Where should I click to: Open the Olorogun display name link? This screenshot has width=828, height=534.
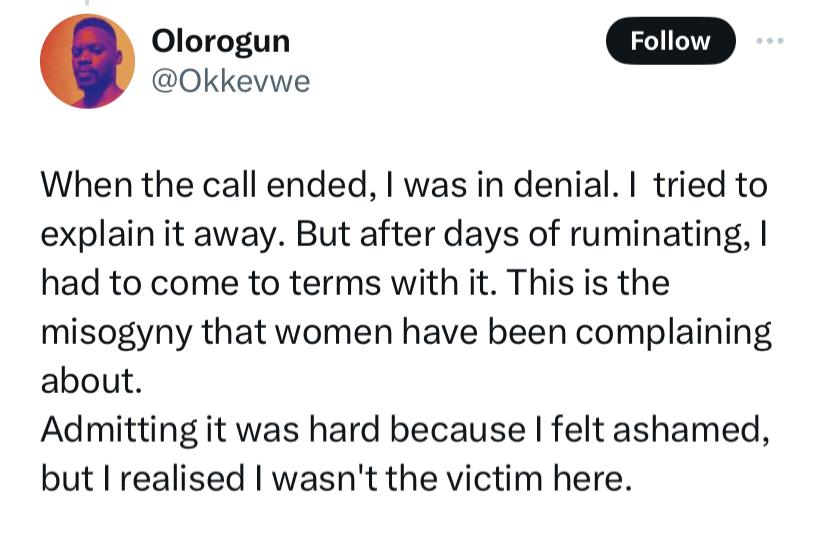point(221,40)
